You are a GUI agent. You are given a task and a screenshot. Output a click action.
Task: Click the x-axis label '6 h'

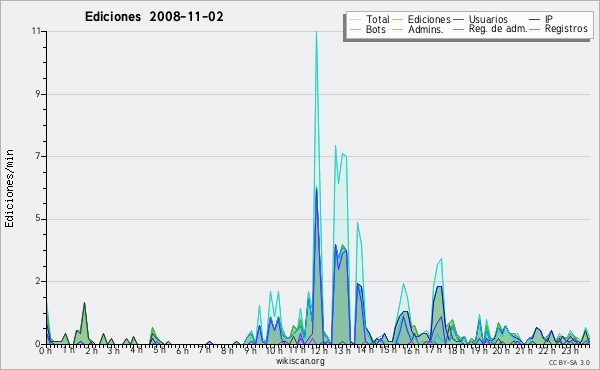pyautogui.click(x=183, y=351)
